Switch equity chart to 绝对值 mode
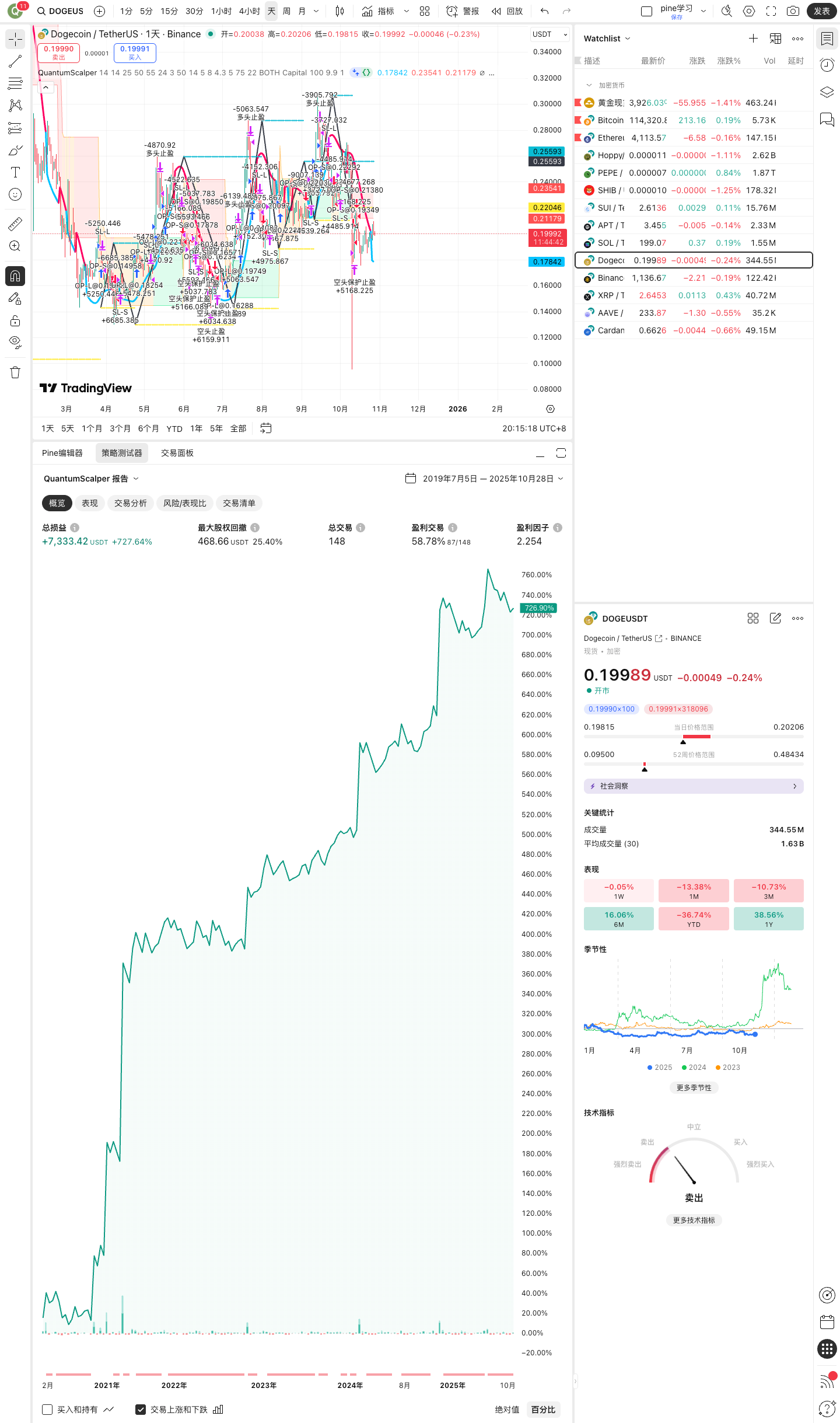 pos(507,1410)
